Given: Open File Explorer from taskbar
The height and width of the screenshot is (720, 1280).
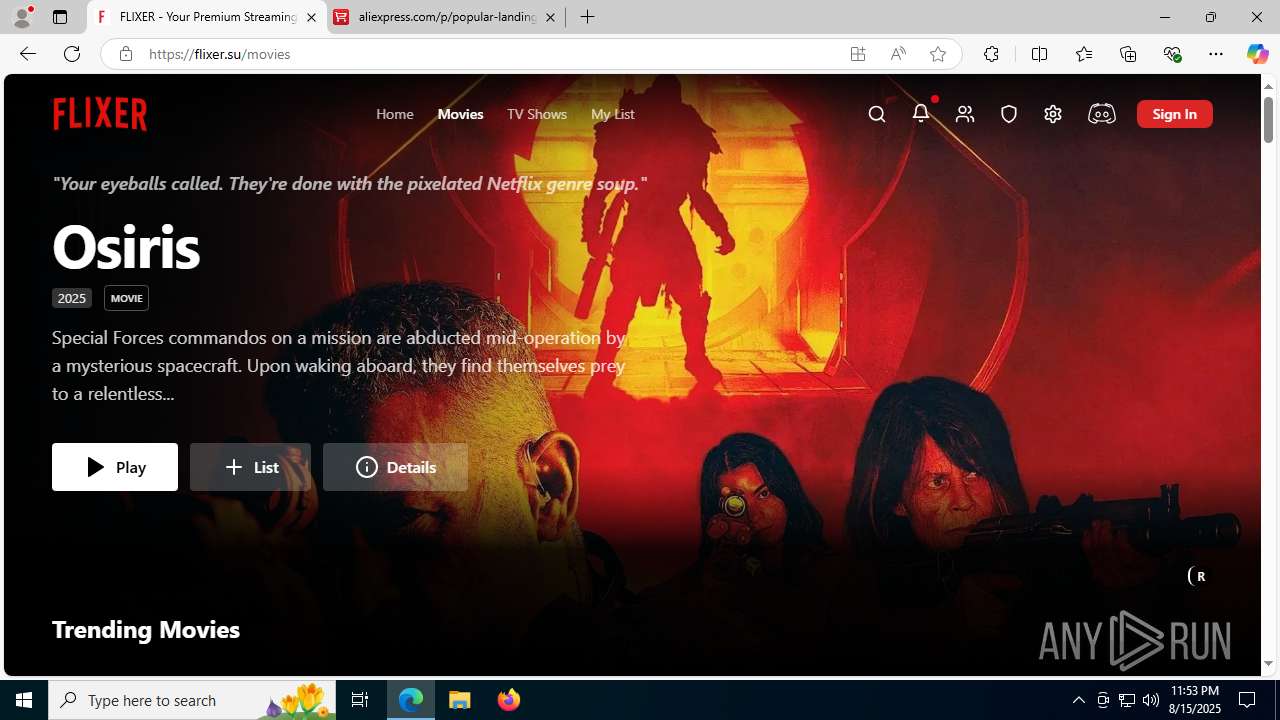Looking at the screenshot, I should (x=460, y=700).
